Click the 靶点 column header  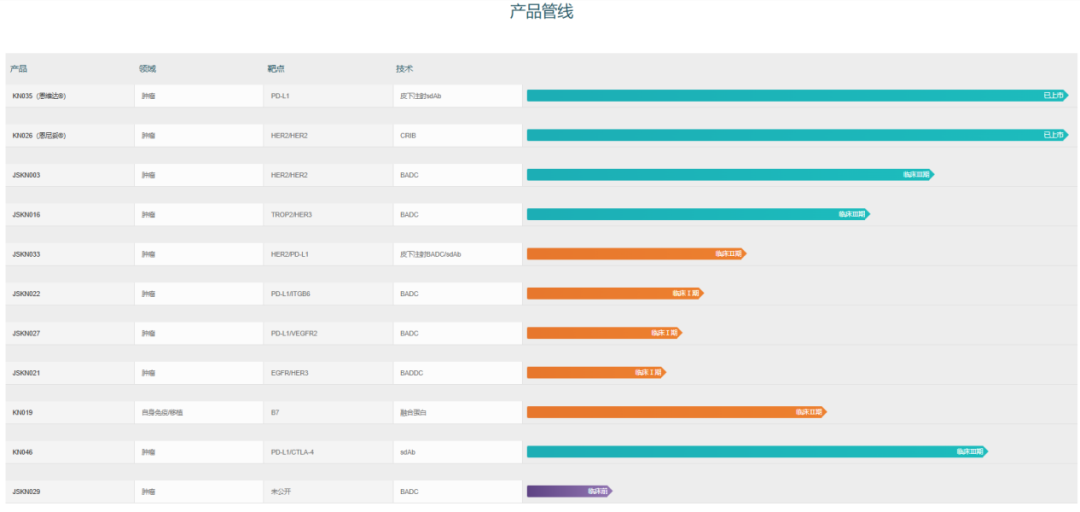[276, 69]
